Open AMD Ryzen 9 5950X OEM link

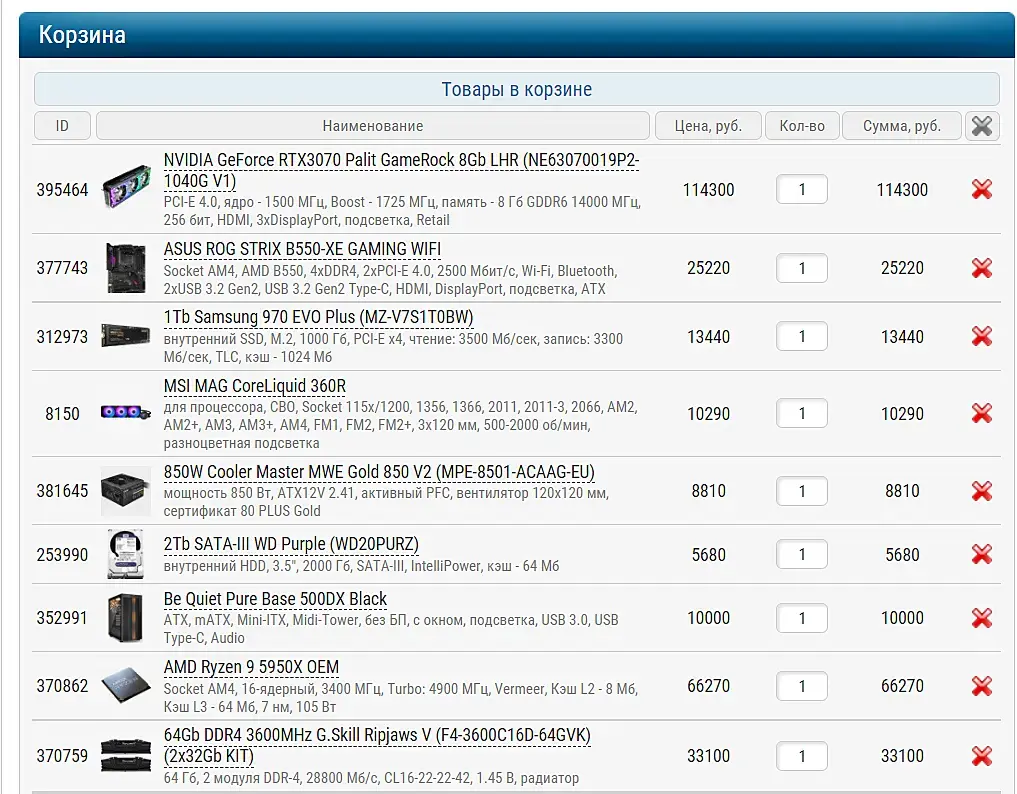[x=251, y=667]
